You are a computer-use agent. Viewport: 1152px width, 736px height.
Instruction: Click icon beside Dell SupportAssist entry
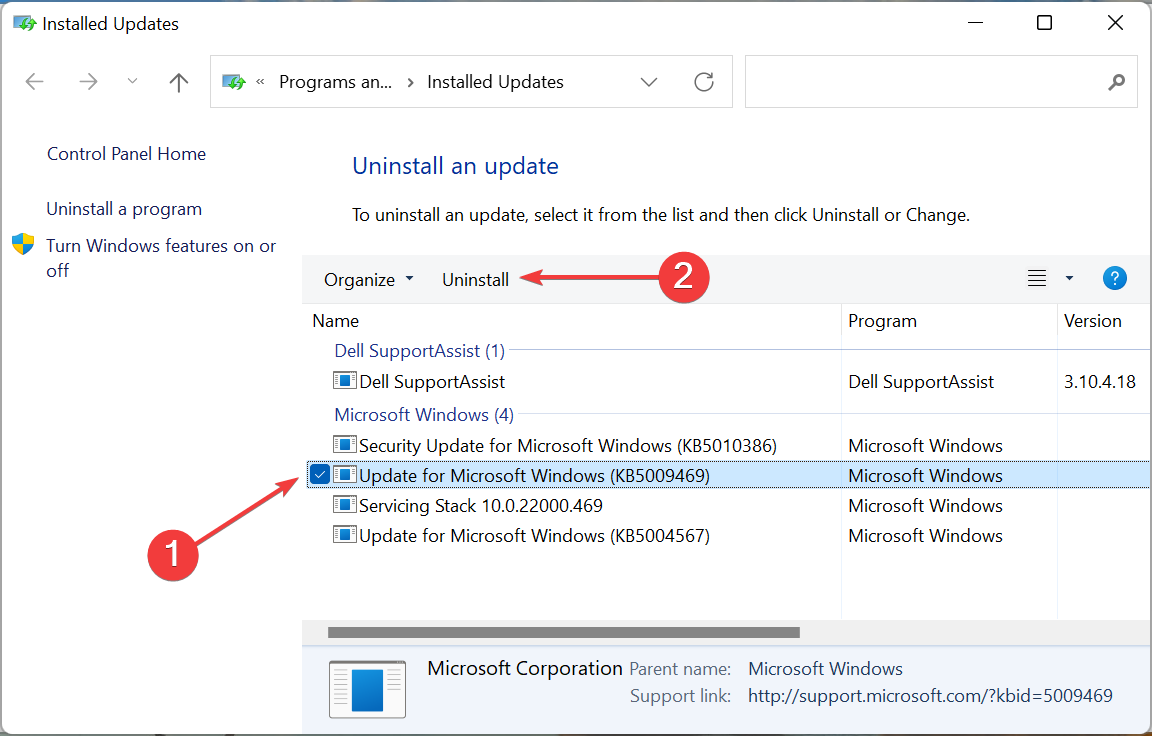[x=345, y=380]
